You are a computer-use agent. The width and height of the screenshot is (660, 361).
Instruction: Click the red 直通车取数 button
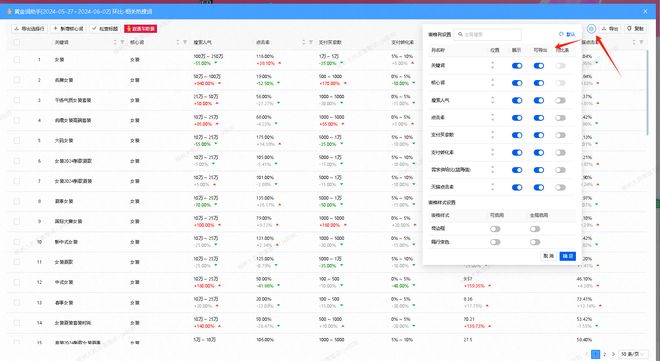141,29
